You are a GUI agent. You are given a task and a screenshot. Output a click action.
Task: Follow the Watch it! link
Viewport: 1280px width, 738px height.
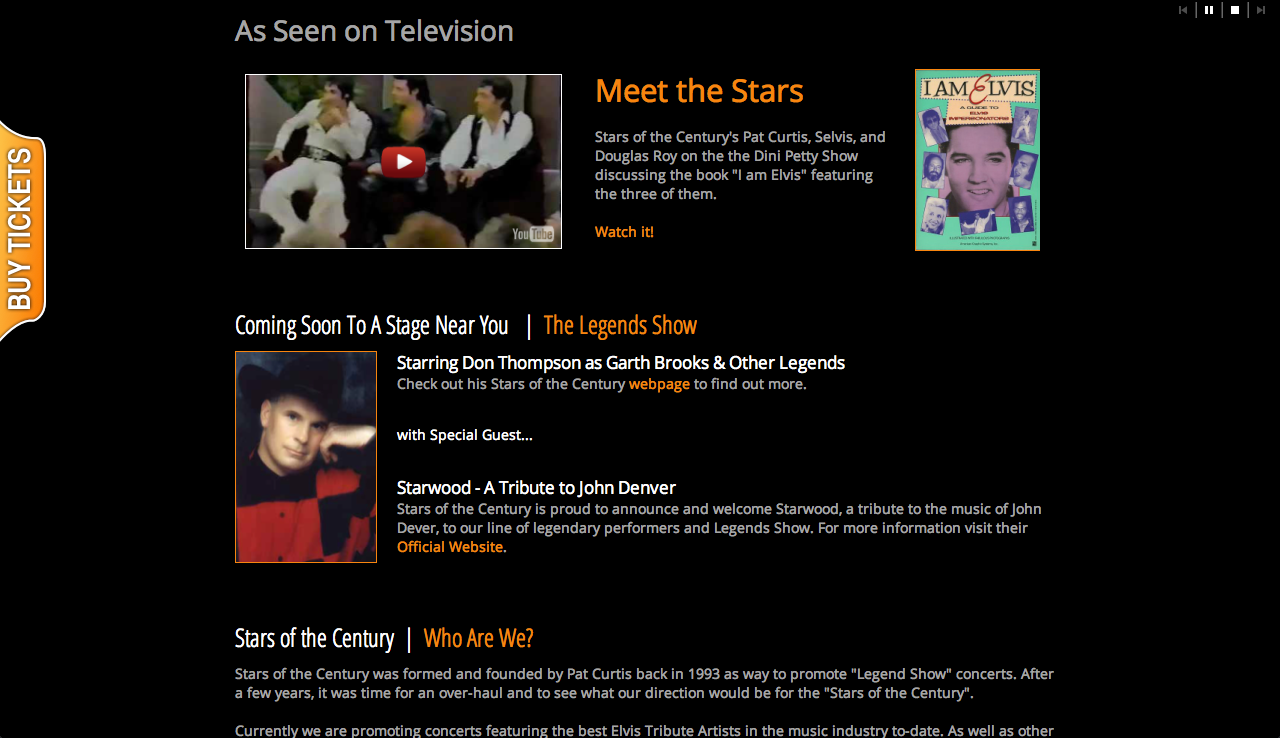(x=624, y=232)
